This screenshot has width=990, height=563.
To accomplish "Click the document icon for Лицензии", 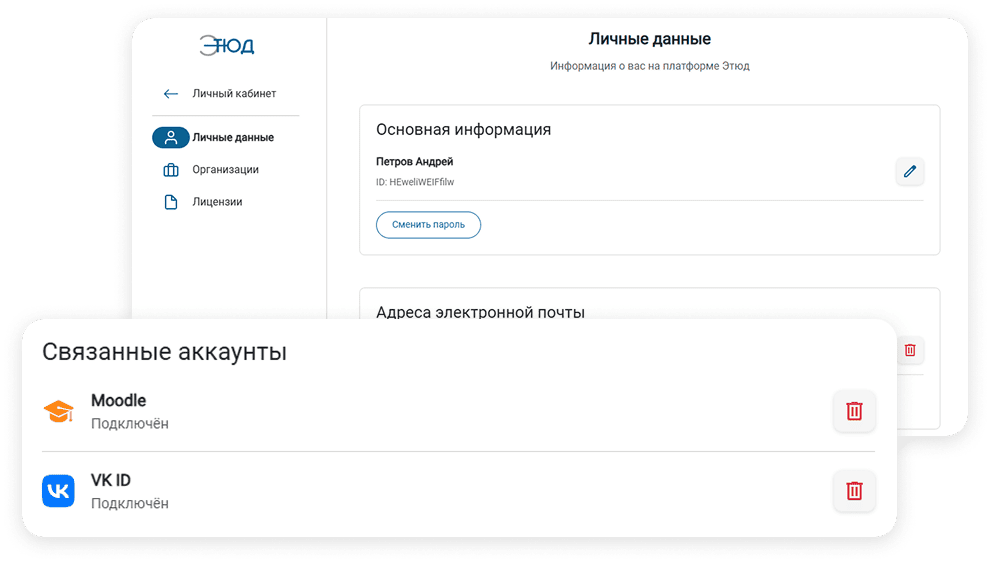I will point(171,202).
